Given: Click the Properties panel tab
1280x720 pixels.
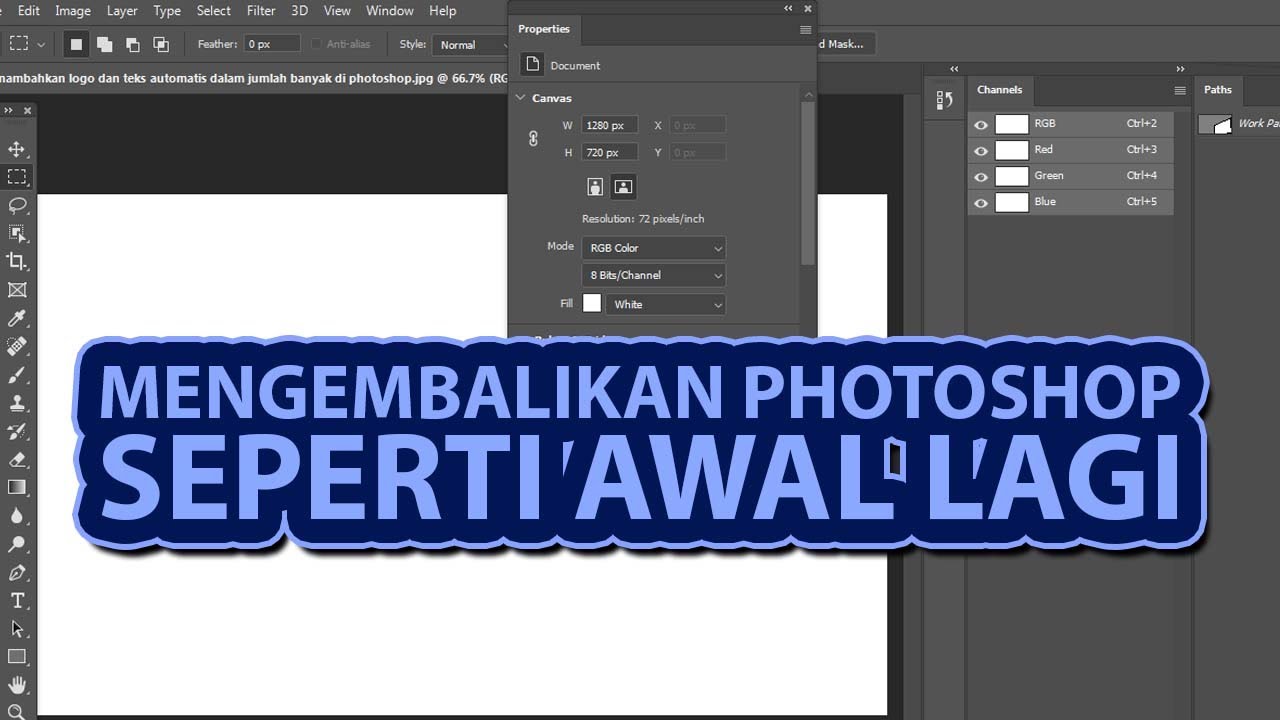Looking at the screenshot, I should pos(544,29).
